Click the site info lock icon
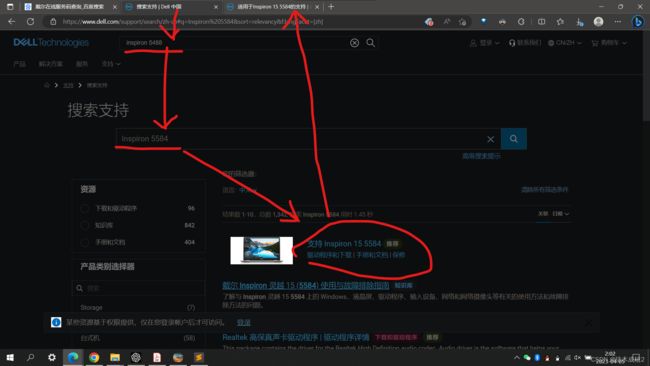The width and height of the screenshot is (650, 366). [53, 22]
